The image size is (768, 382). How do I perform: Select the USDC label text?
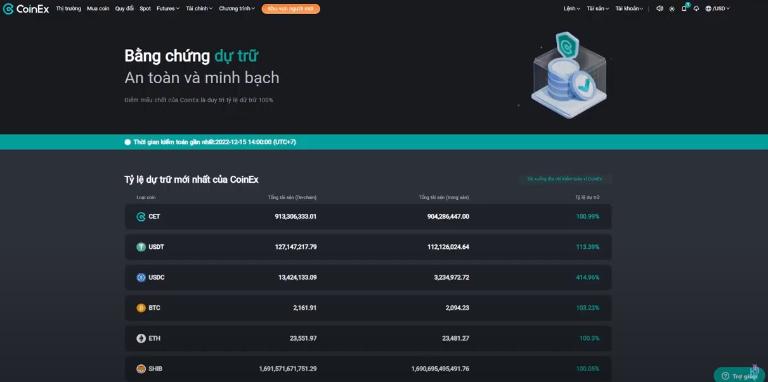click(156, 277)
